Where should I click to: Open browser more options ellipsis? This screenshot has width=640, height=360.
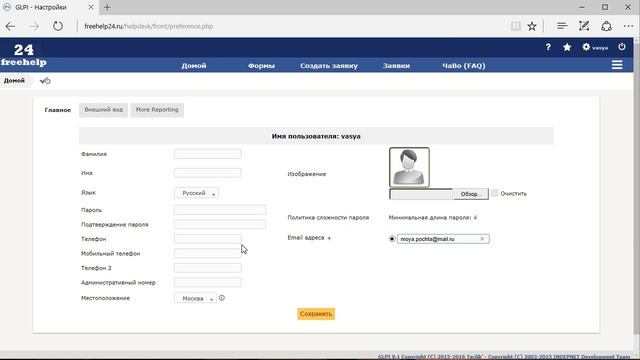628,26
